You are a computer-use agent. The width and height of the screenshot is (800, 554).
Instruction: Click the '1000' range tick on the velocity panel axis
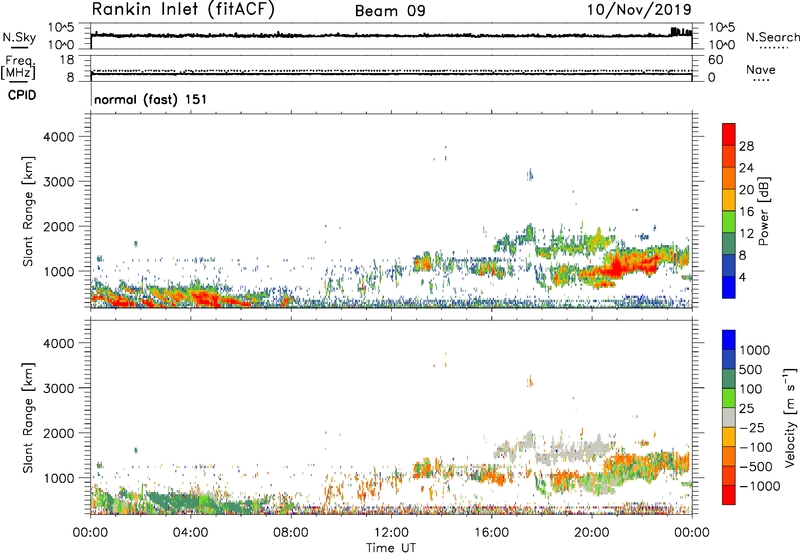pyautogui.click(x=59, y=478)
